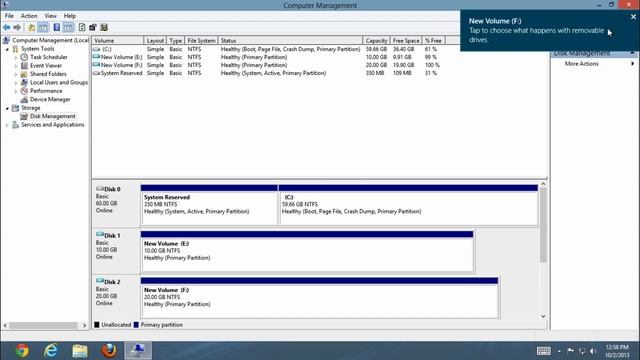Screen dimensions: 640x360
Task: Open the touch keyboard tray icon
Action: pyautogui.click(x=544, y=351)
